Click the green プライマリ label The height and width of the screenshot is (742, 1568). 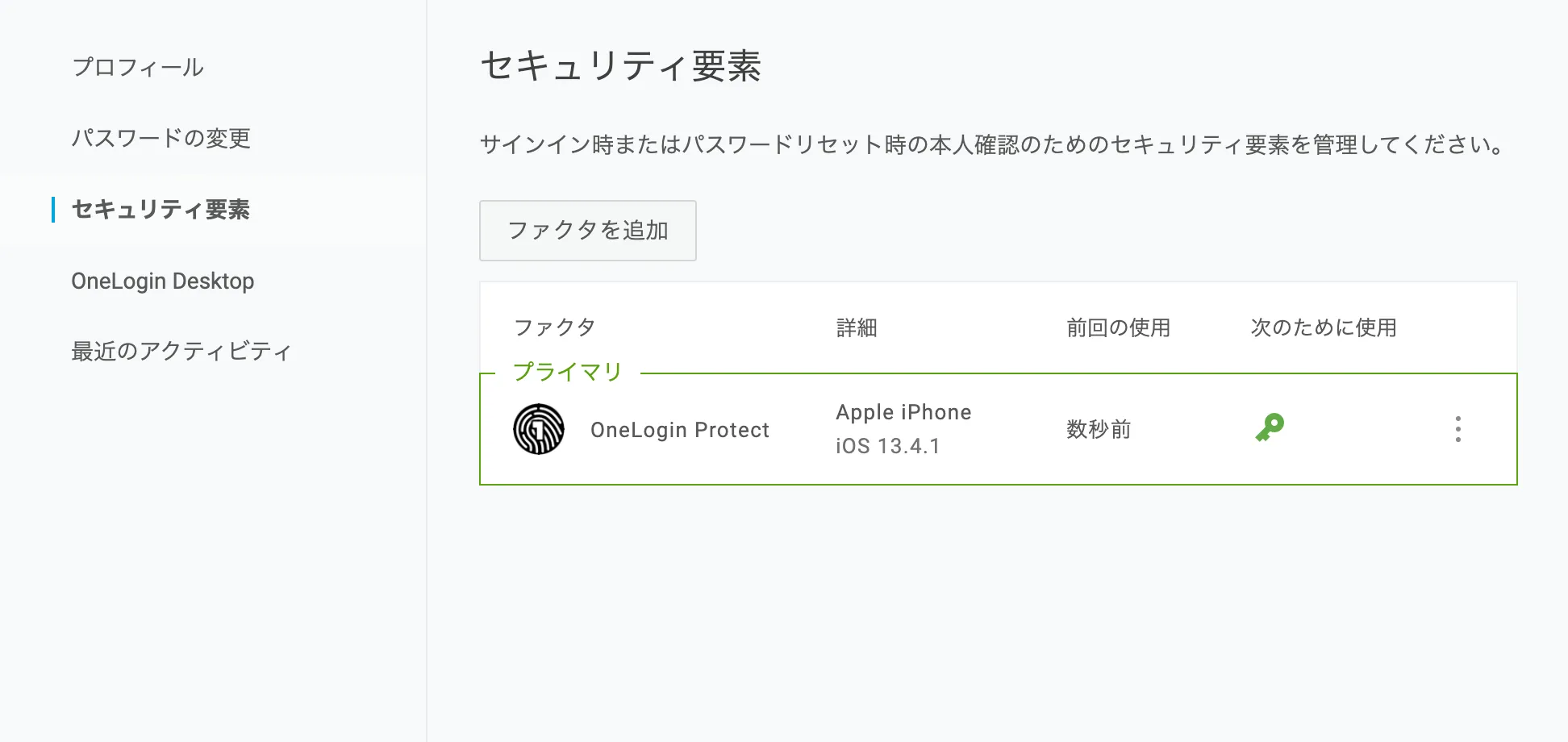pyautogui.click(x=567, y=372)
